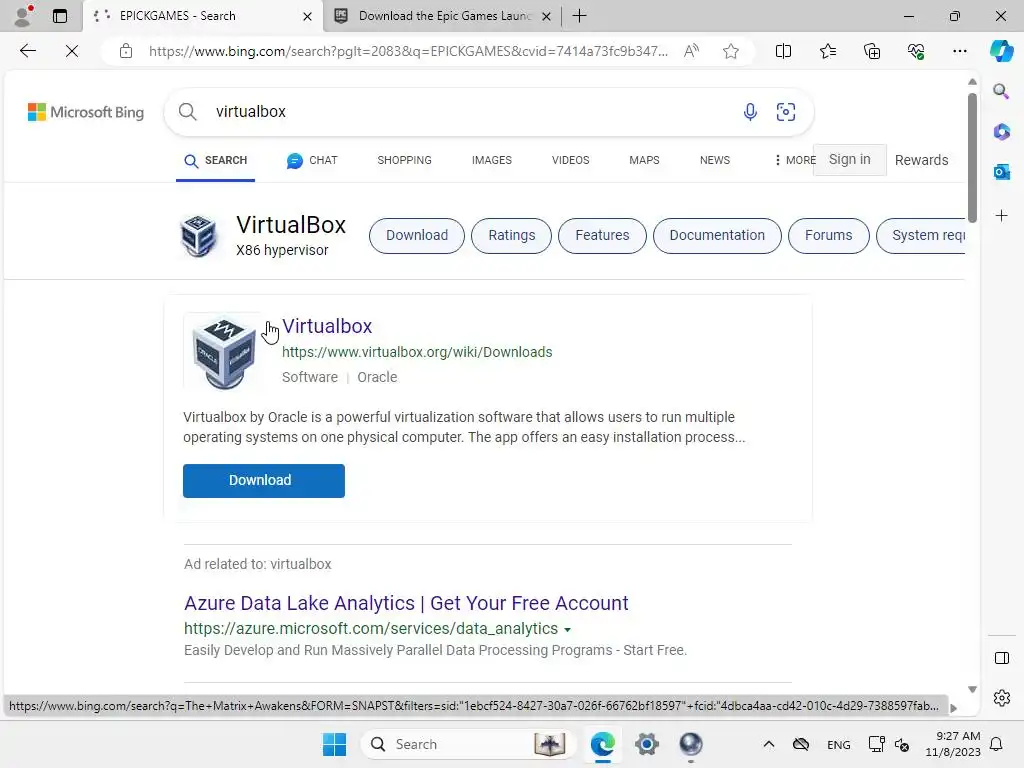The height and width of the screenshot is (768, 1024).
Task: Open the Collections icon
Action: click(x=872, y=51)
